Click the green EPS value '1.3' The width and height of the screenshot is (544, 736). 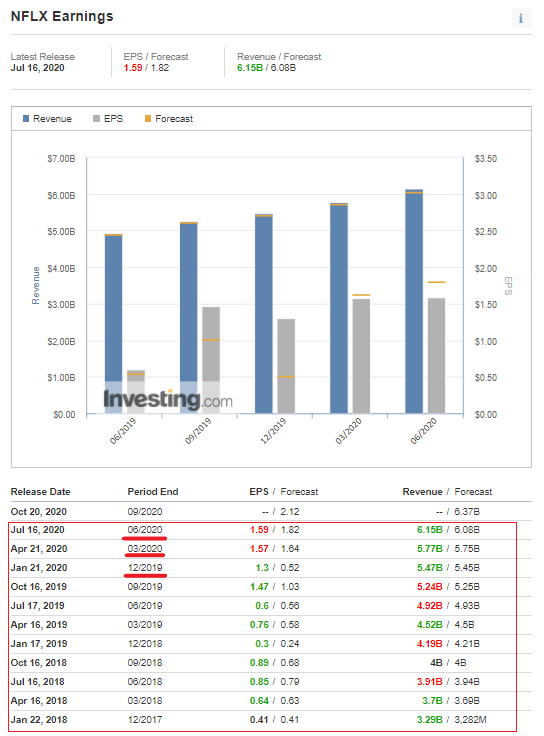point(262,568)
